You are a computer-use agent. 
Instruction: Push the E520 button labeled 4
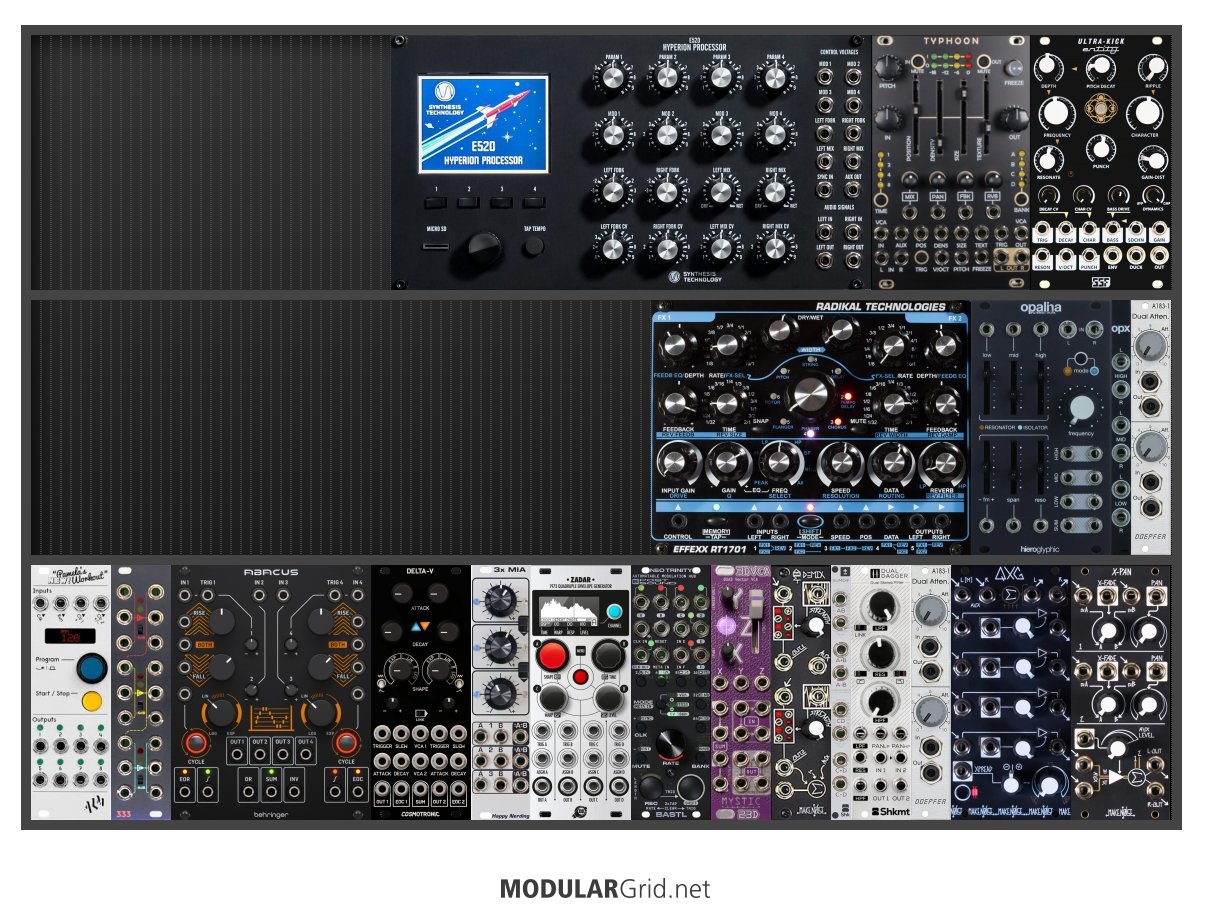(534, 203)
